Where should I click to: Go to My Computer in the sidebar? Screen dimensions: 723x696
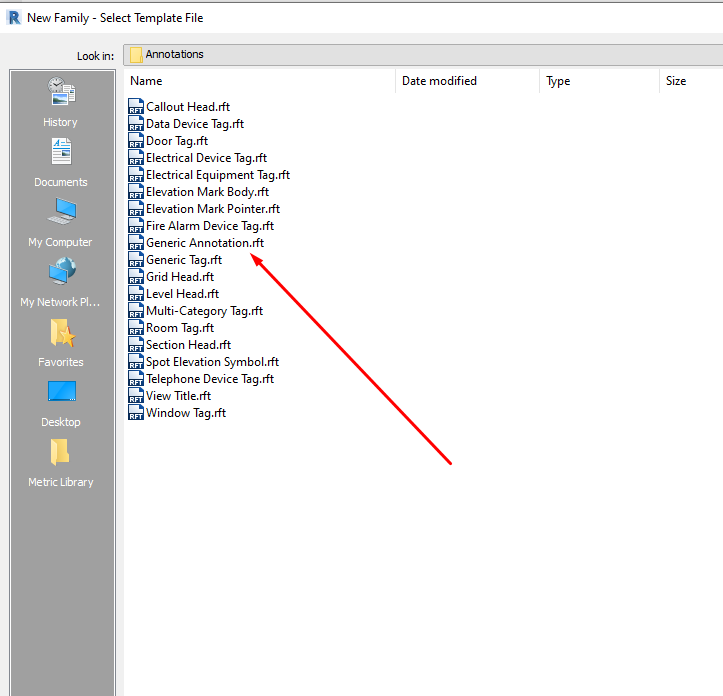[61, 223]
